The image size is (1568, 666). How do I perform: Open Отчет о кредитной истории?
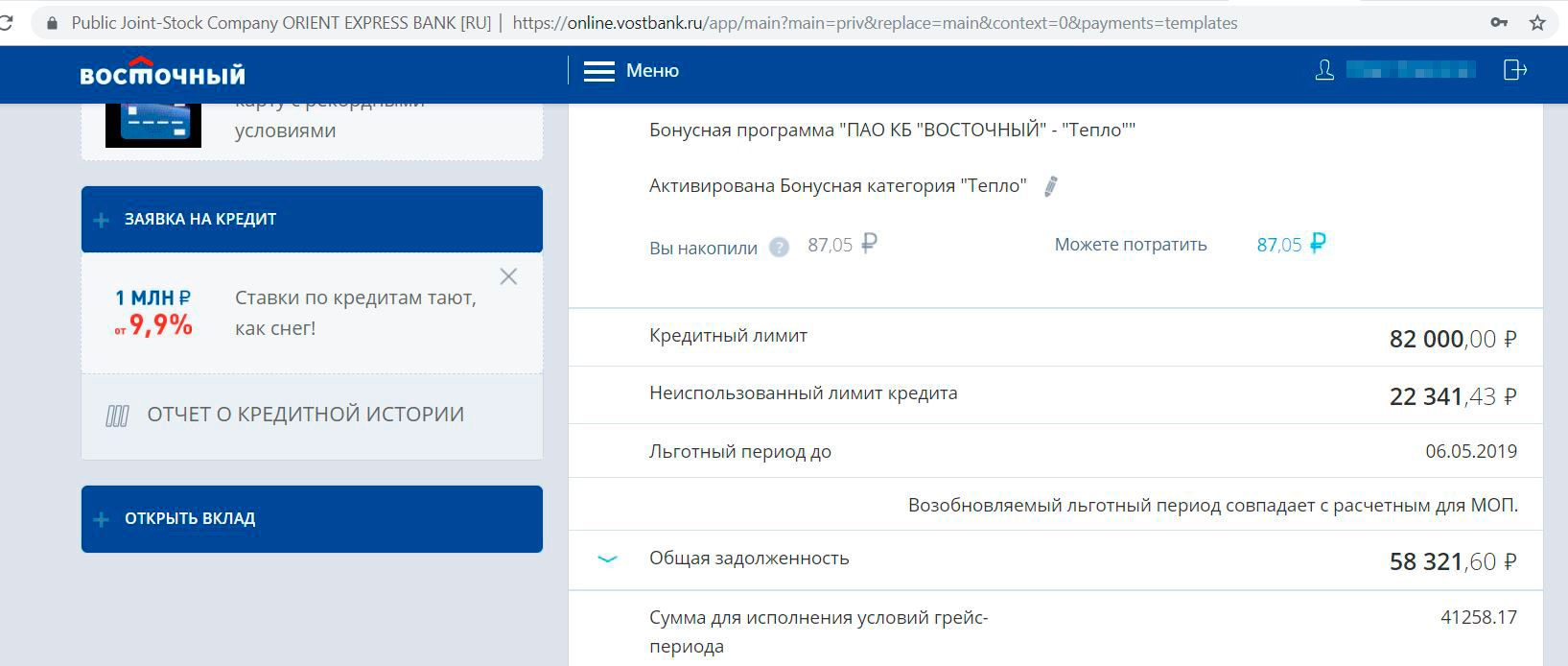tap(305, 415)
